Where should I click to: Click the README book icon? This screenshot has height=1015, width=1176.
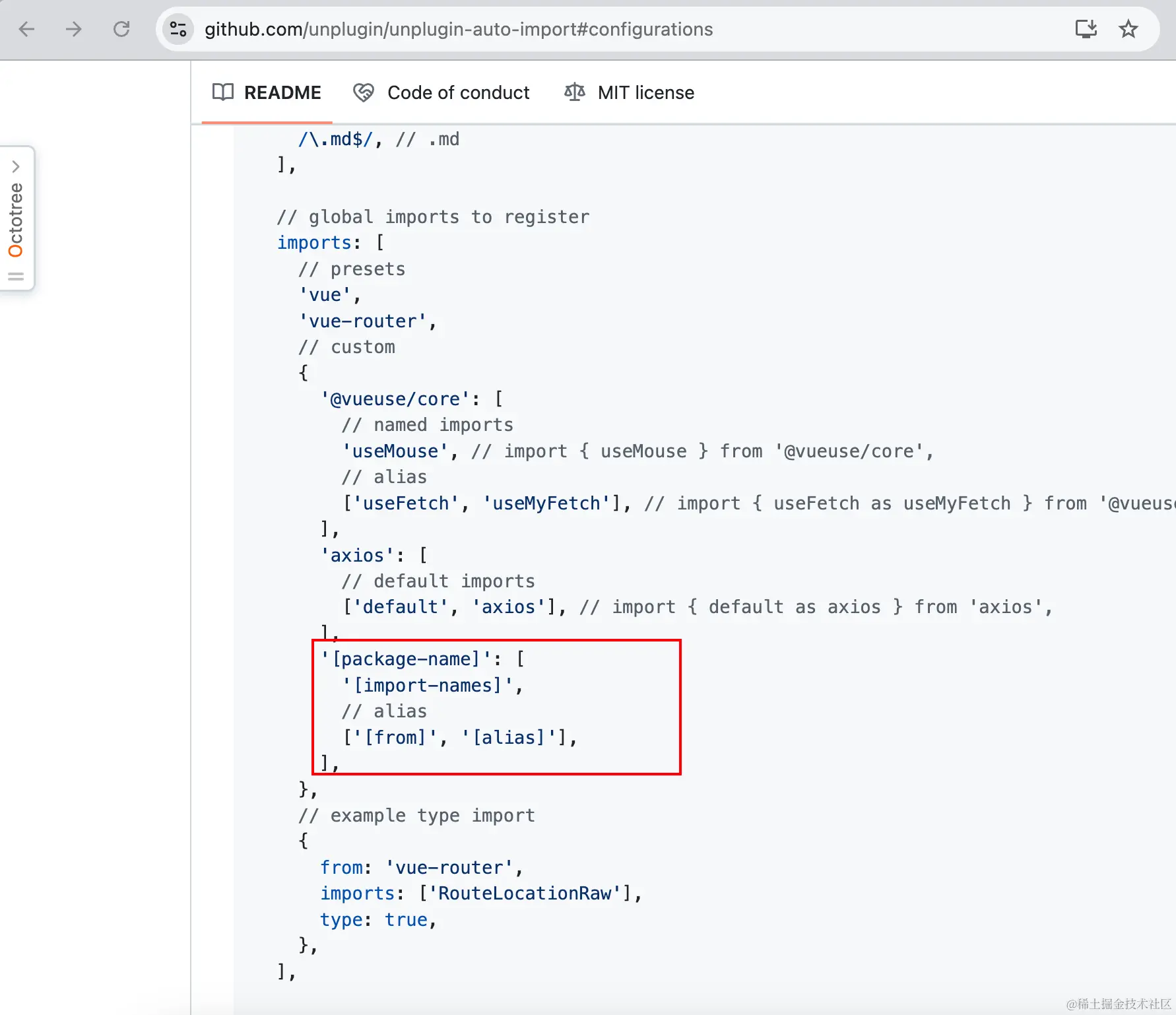223,92
